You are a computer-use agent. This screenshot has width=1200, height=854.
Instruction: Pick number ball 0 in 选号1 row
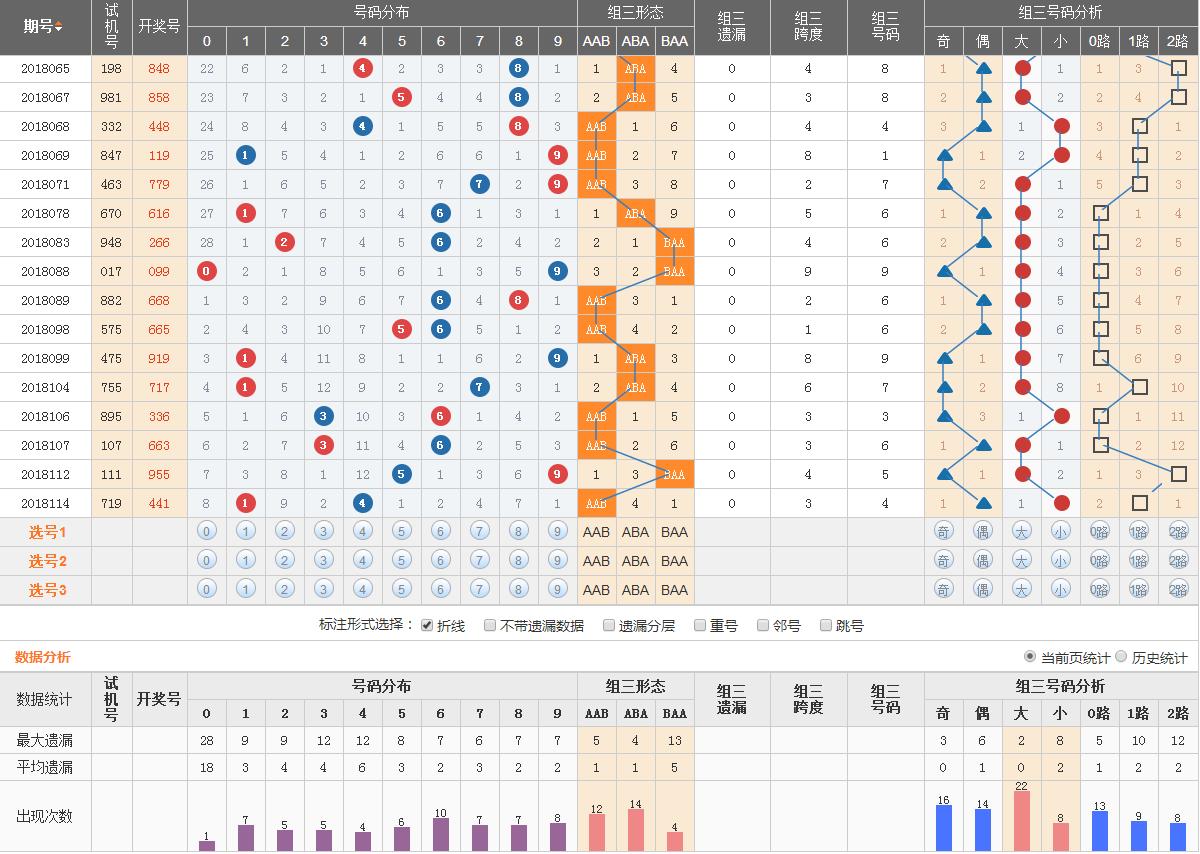207,532
